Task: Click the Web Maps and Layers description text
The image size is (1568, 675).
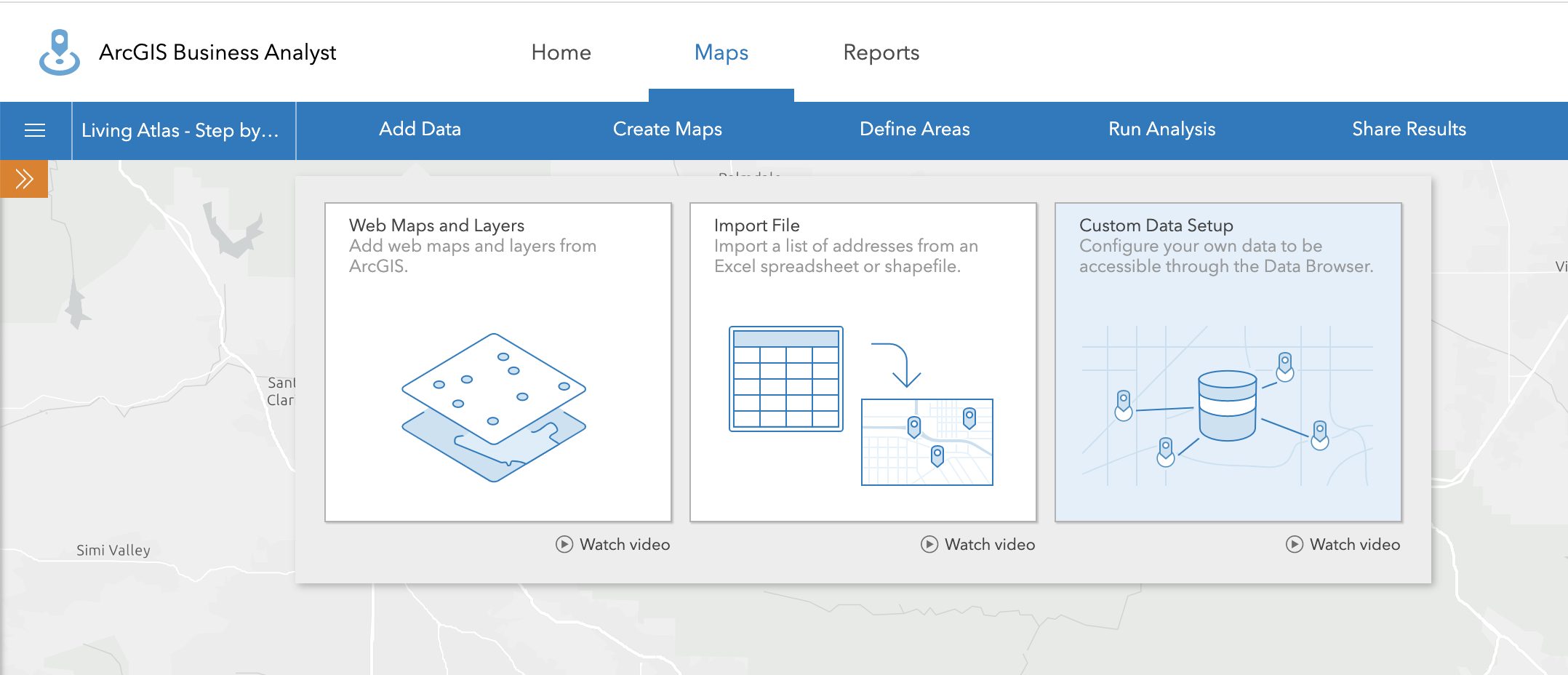Action: [x=473, y=256]
